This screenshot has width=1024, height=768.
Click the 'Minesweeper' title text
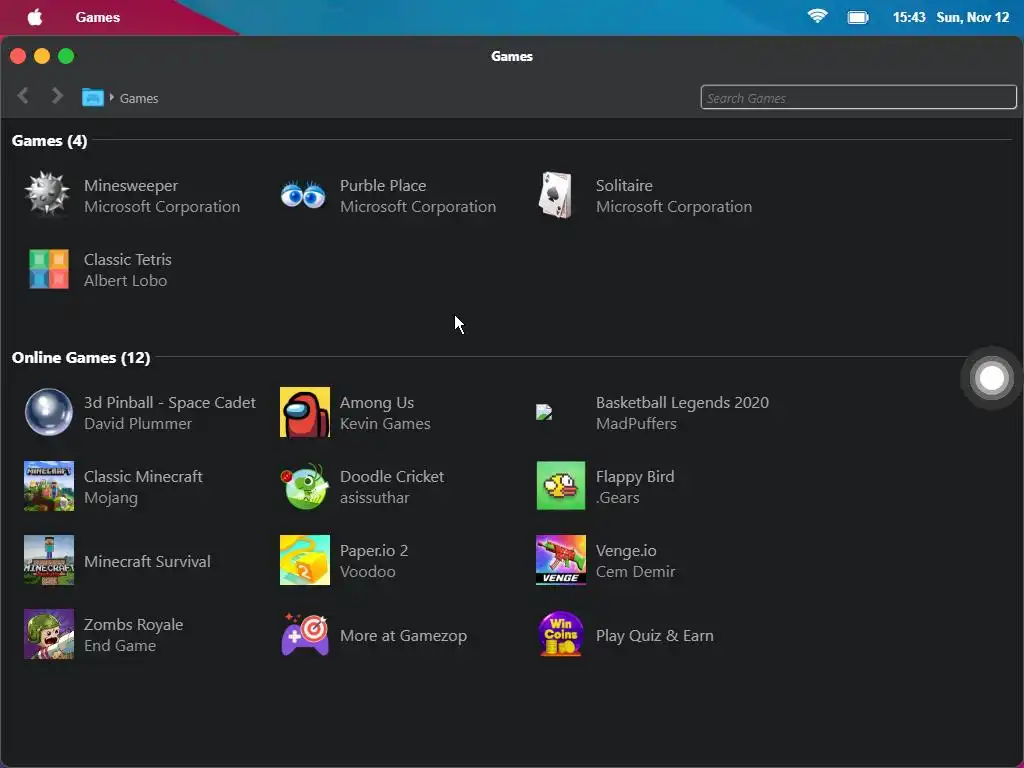coord(131,185)
